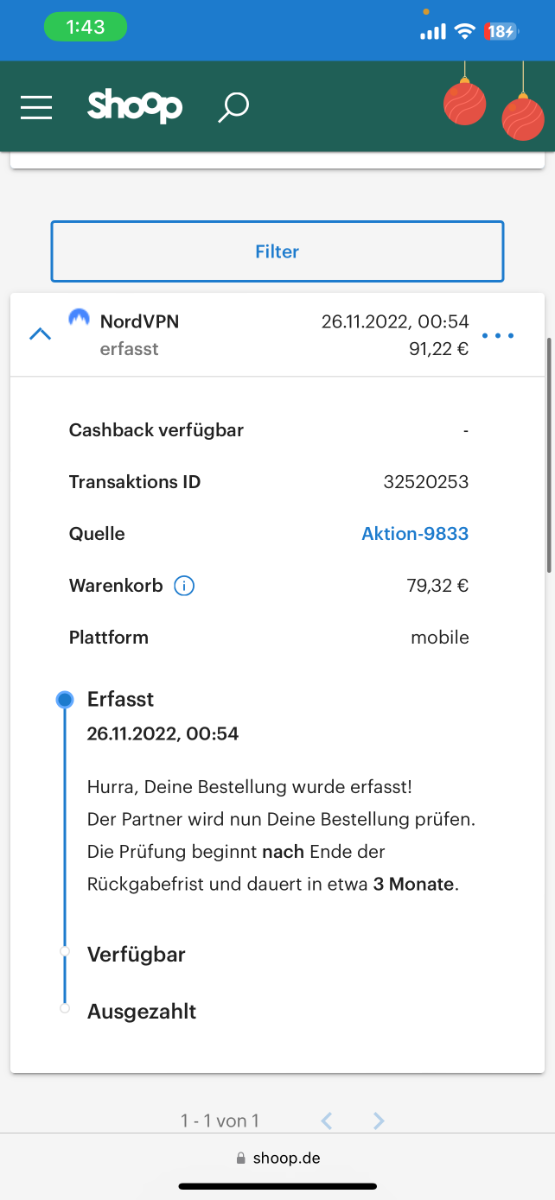Tap the Shoop logo
Viewport: 555px width, 1200px height.
point(135,106)
